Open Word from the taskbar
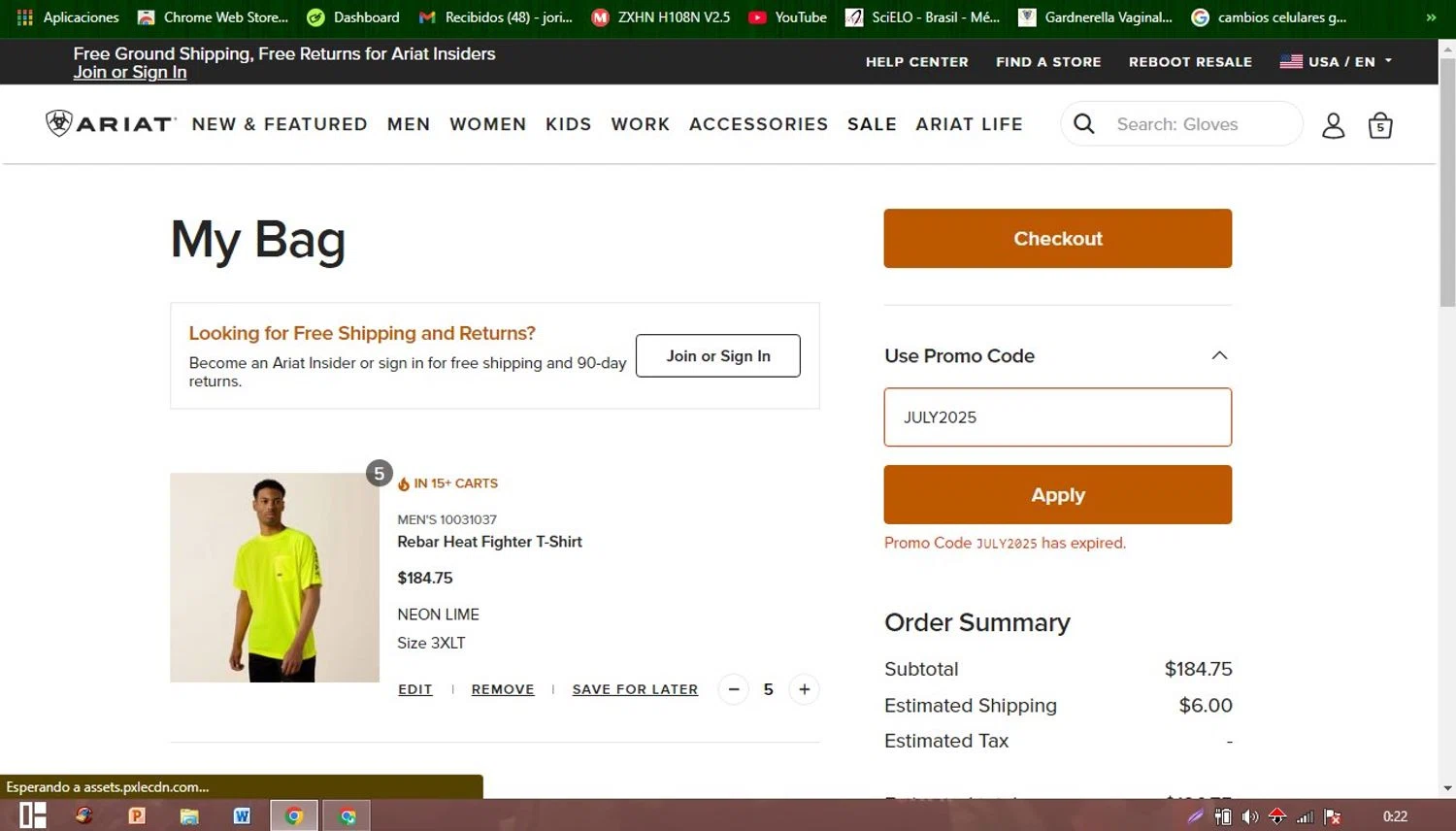Viewport: 1456px width, 831px height. coord(242,815)
